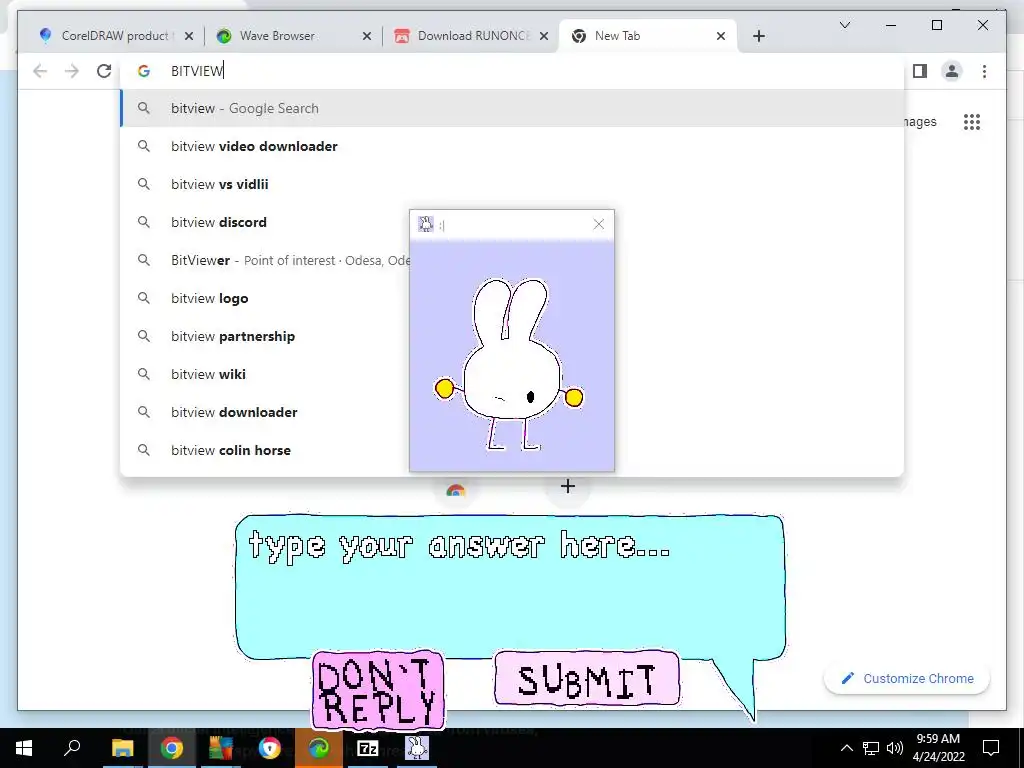Open Wave Browser icon in taskbar
The height and width of the screenshot is (768, 1024).
(319, 748)
